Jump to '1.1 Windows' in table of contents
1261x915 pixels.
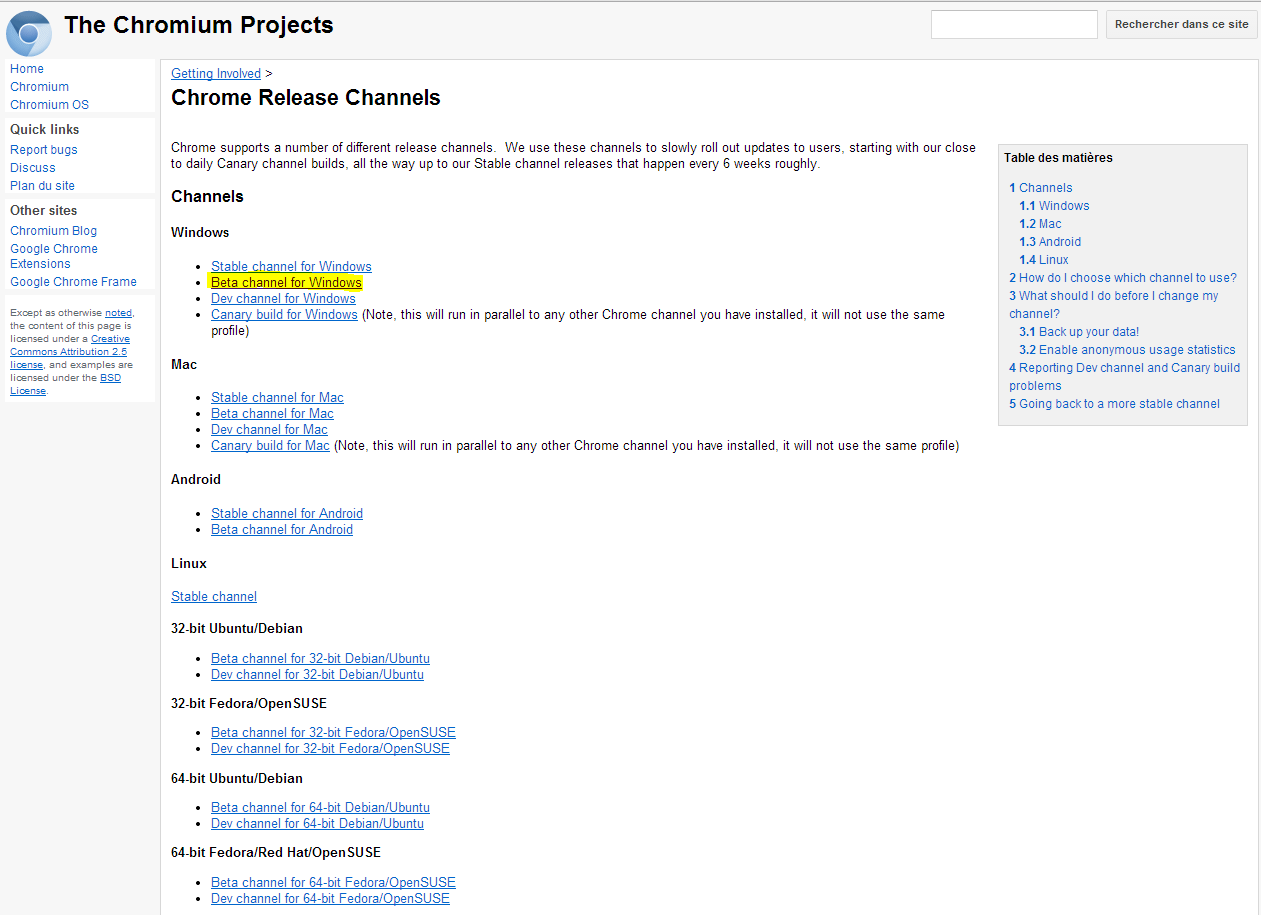[1054, 206]
